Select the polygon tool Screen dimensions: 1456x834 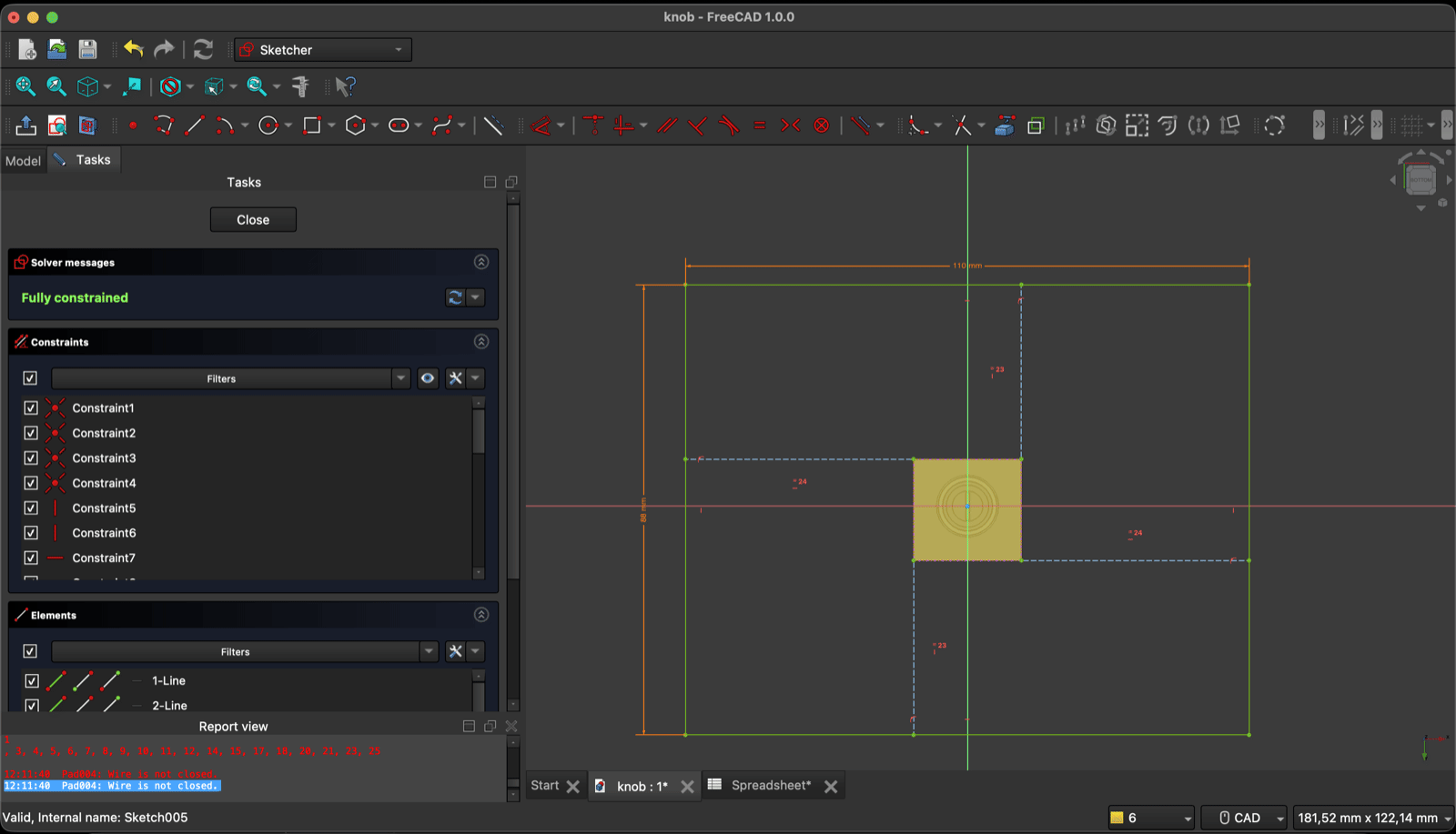(356, 126)
